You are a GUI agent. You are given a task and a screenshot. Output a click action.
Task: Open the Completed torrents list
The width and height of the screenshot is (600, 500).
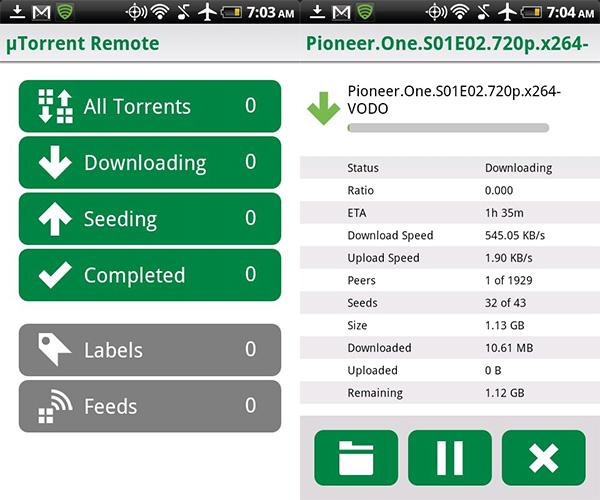coord(150,275)
